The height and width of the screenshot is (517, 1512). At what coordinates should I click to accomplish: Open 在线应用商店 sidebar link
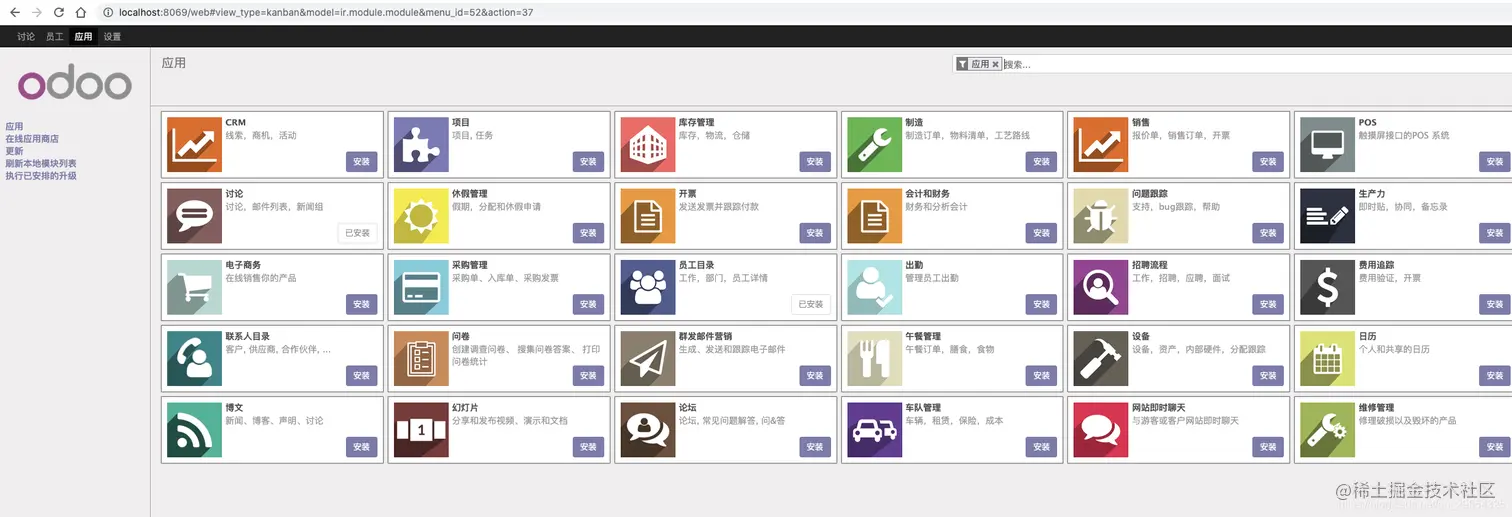point(32,139)
